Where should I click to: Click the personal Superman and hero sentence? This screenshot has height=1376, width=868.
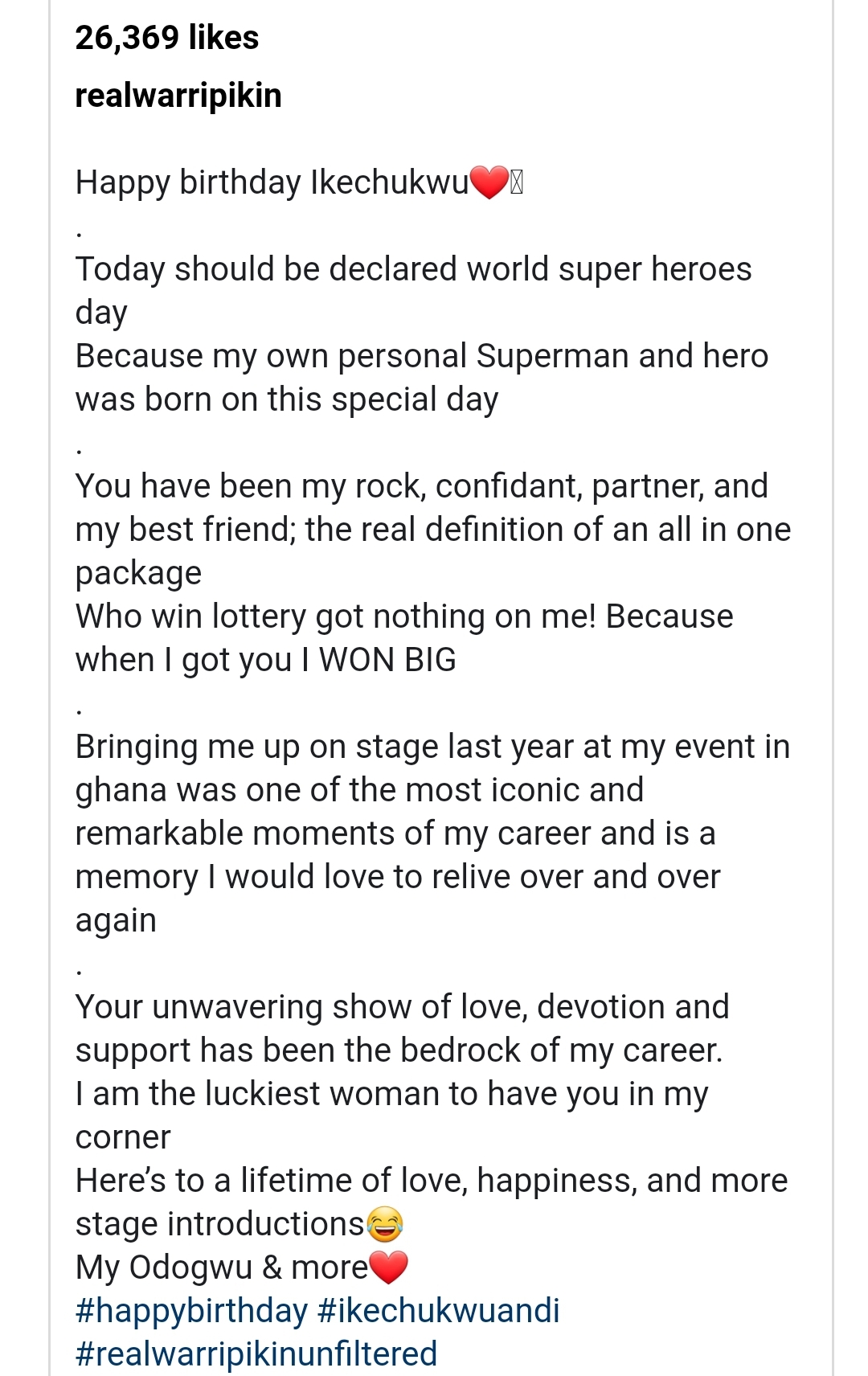pyautogui.click(x=422, y=378)
